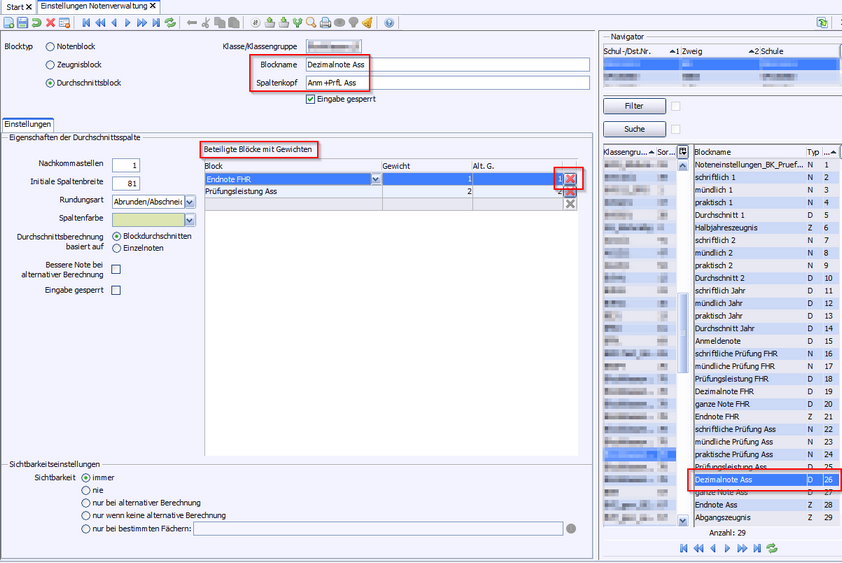Open help with the blue question mark icon
Screen dimensions: 842x563
pos(389,22)
